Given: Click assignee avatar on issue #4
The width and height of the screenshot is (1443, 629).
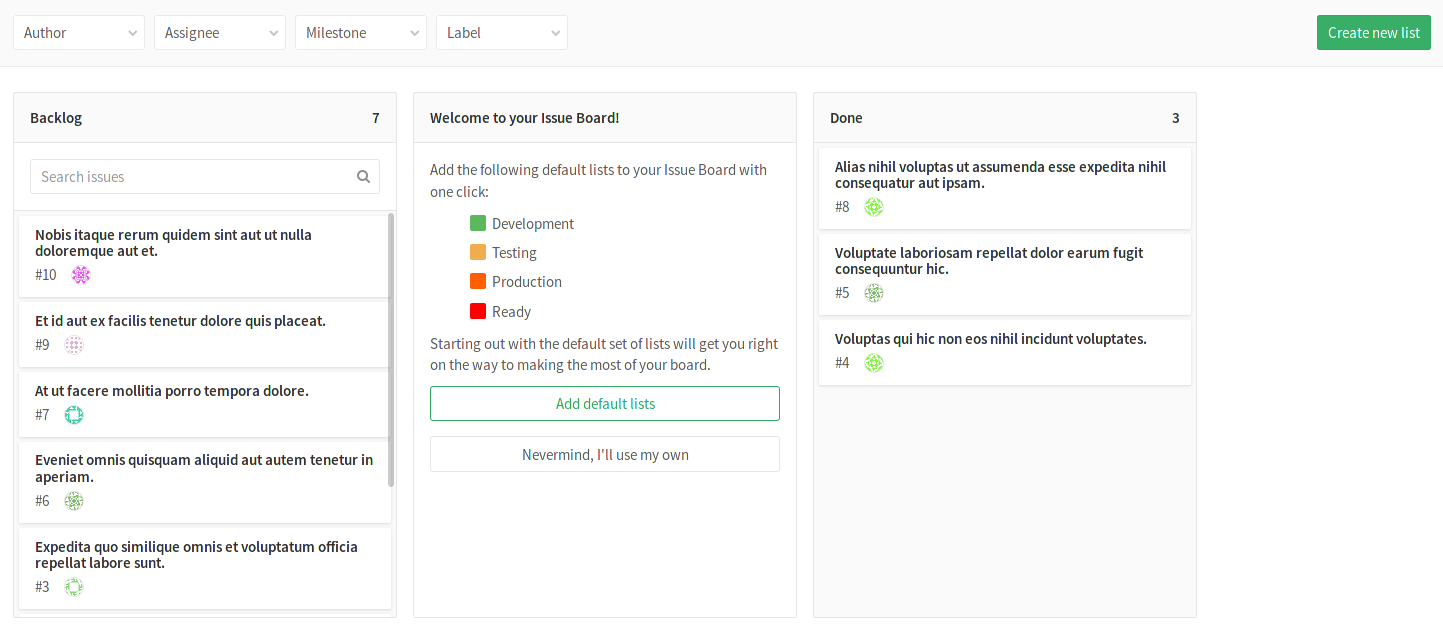Looking at the screenshot, I should click(x=874, y=363).
